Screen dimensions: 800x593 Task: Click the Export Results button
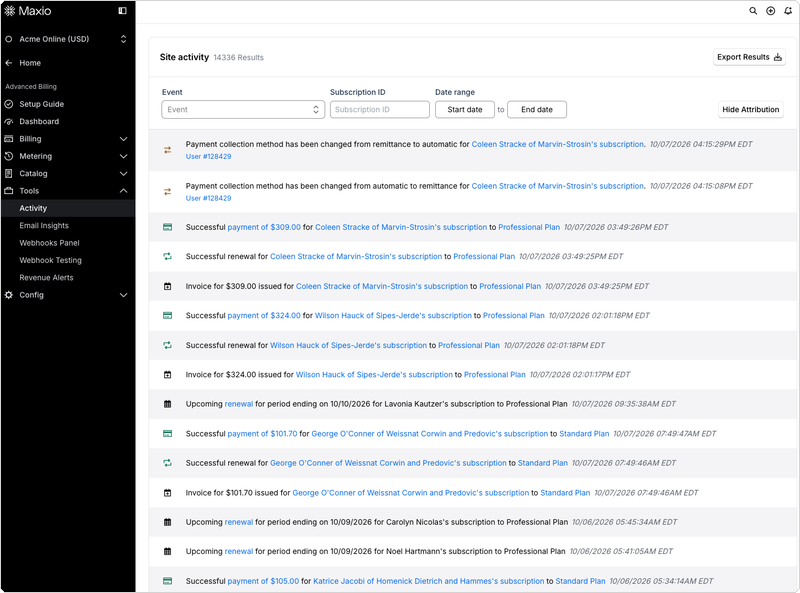tap(749, 57)
